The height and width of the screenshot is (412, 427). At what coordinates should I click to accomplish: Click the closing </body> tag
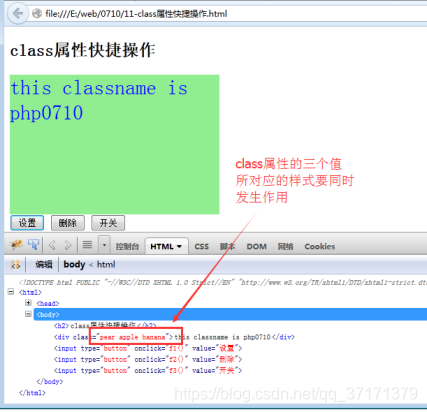tap(50, 381)
